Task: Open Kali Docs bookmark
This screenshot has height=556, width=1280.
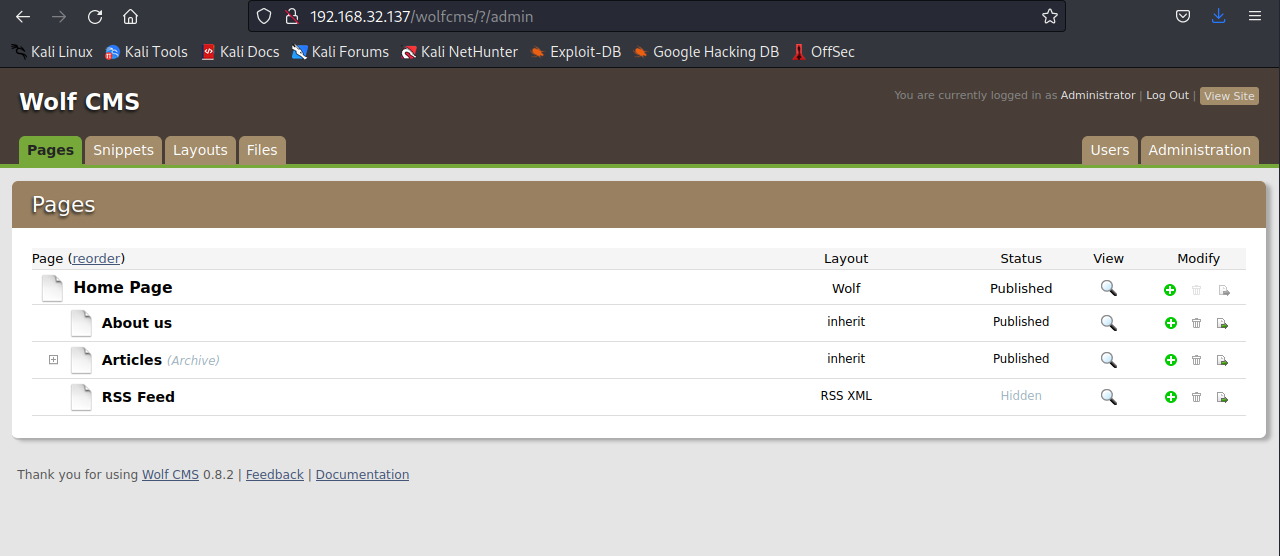Action: [240, 52]
